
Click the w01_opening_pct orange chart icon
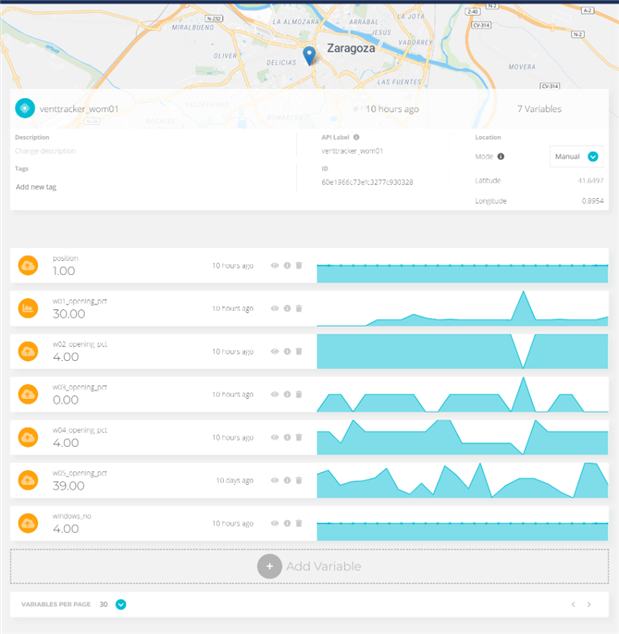pos(28,309)
